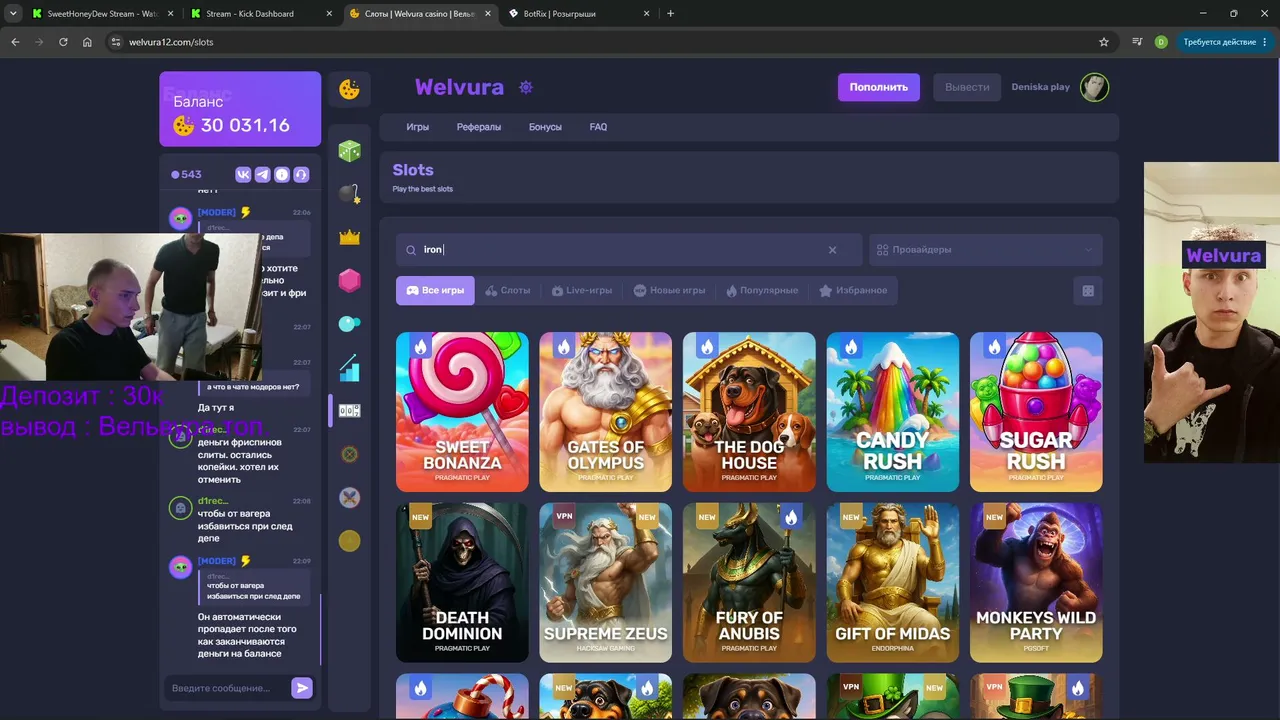This screenshot has width=1280, height=720.
Task: Open the rising chart crash game icon
Action: (x=349, y=367)
